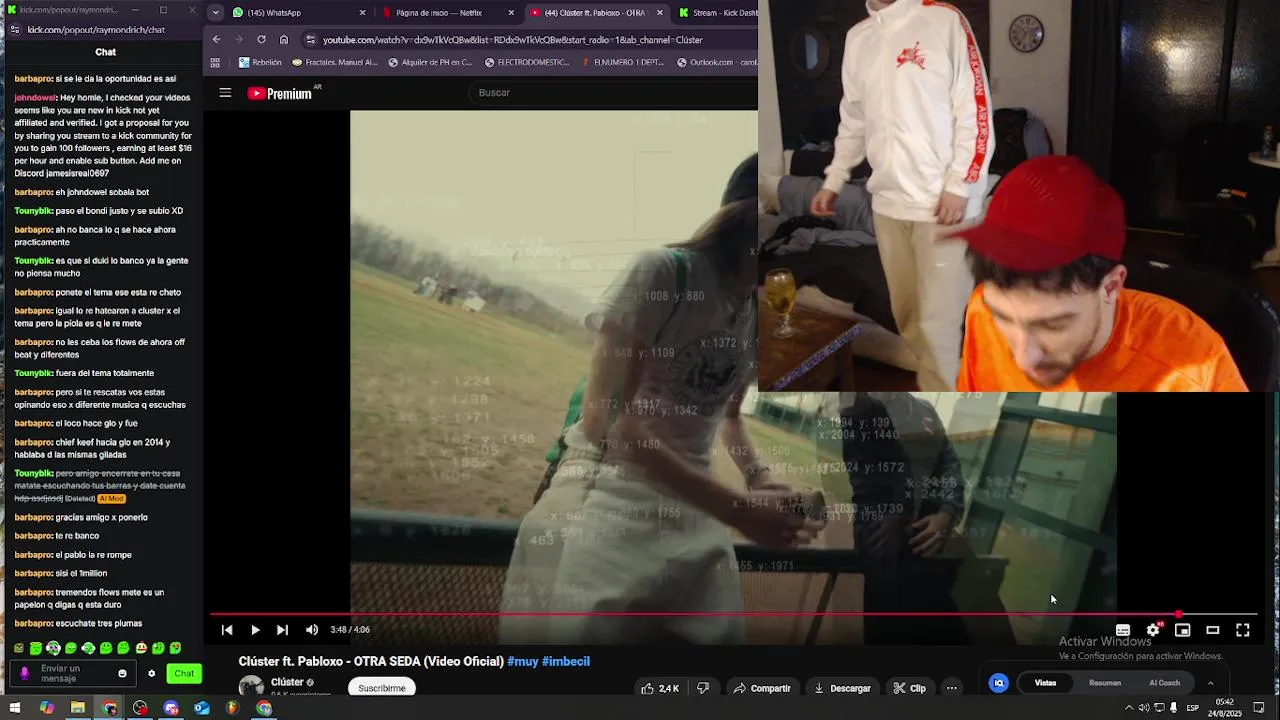The image size is (1280, 720).
Task: Toggle theater mode on player
Action: pos(1212,630)
